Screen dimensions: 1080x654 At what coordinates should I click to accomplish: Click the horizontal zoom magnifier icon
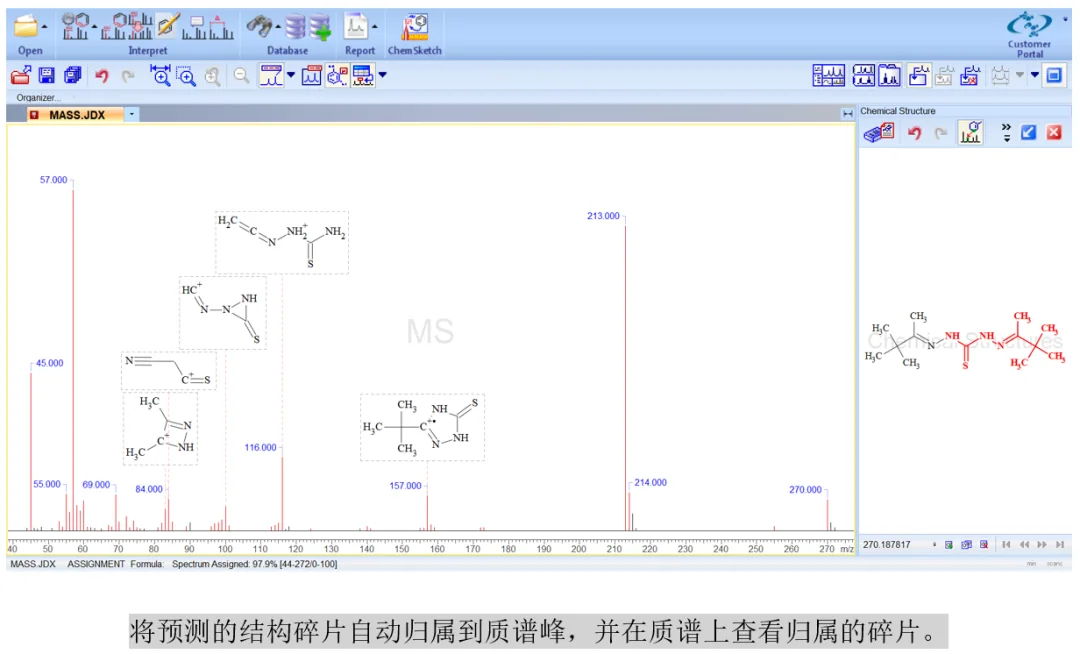(x=160, y=75)
